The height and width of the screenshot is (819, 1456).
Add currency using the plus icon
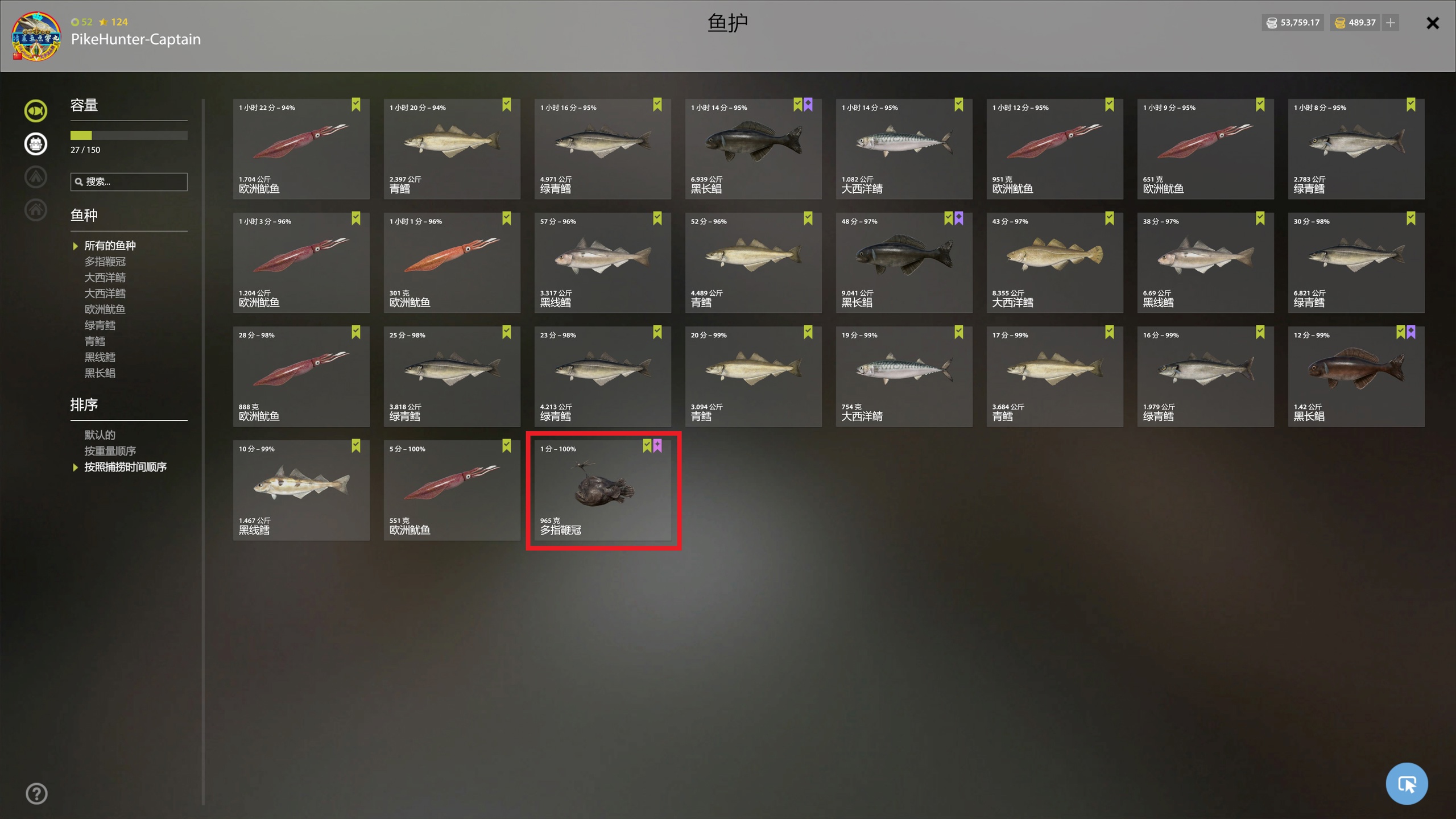[x=1391, y=23]
